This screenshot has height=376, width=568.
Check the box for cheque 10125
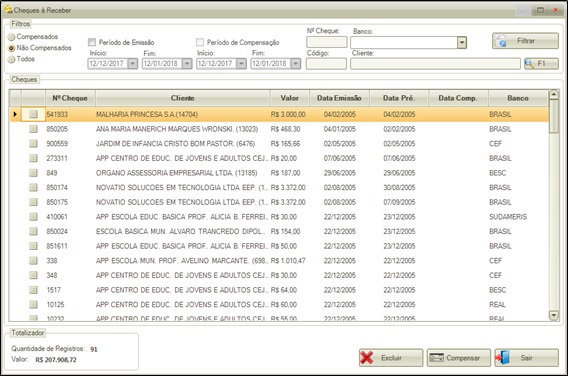pos(33,304)
